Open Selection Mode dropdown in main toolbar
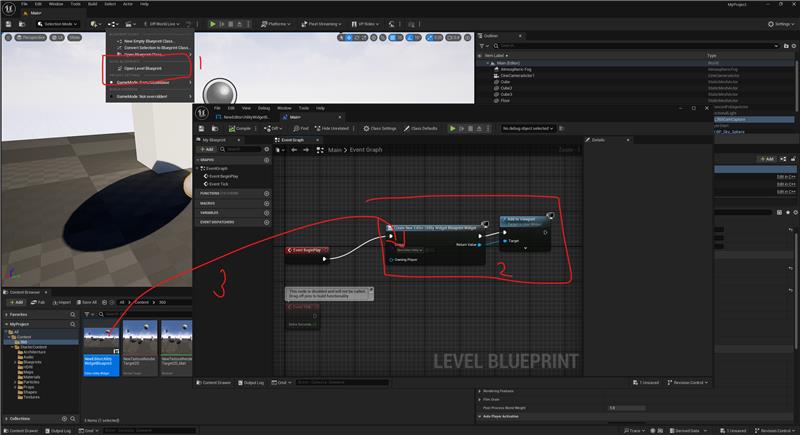Viewport: 800px width, 435px height. coord(58,24)
